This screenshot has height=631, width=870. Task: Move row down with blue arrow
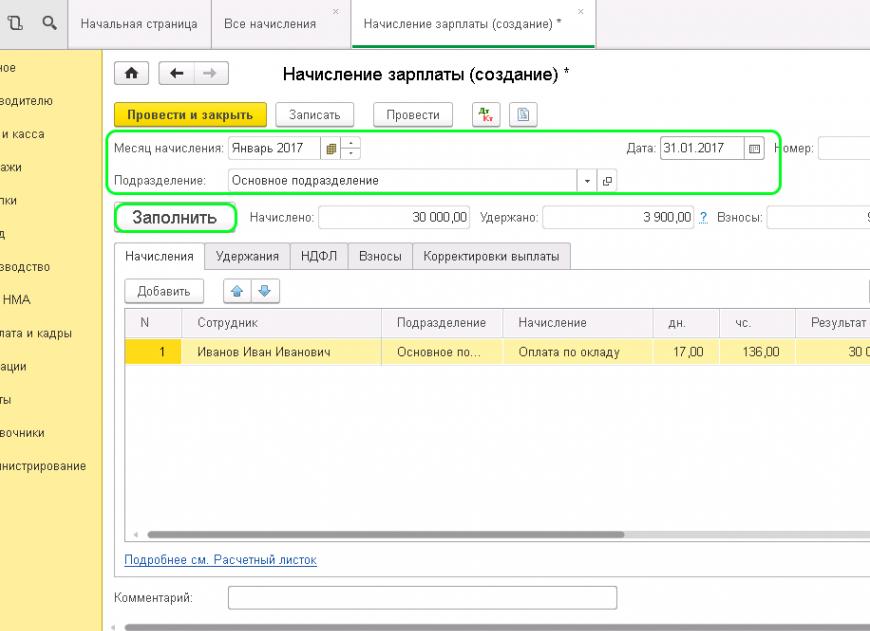tap(265, 291)
